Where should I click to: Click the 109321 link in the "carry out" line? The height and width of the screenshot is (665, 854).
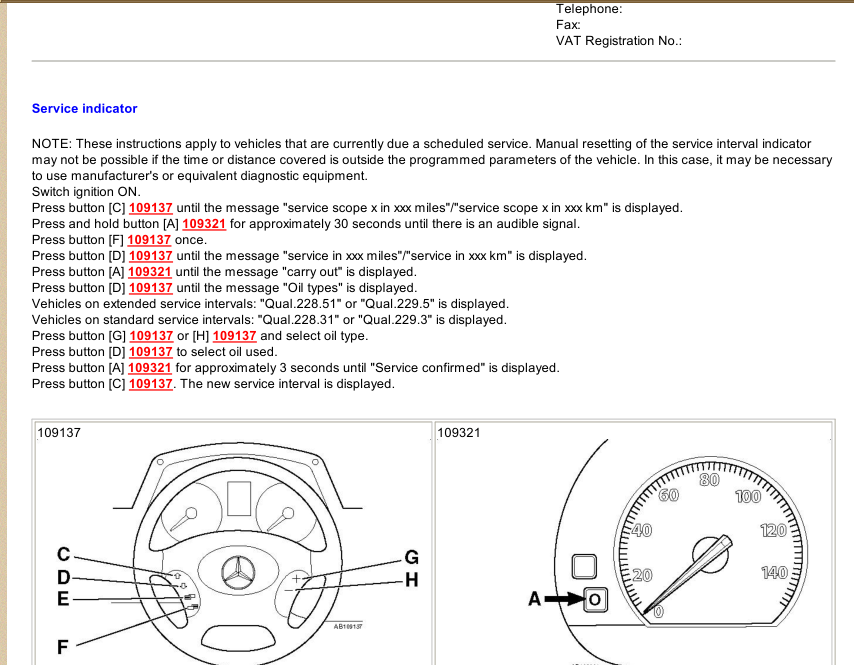(x=150, y=272)
